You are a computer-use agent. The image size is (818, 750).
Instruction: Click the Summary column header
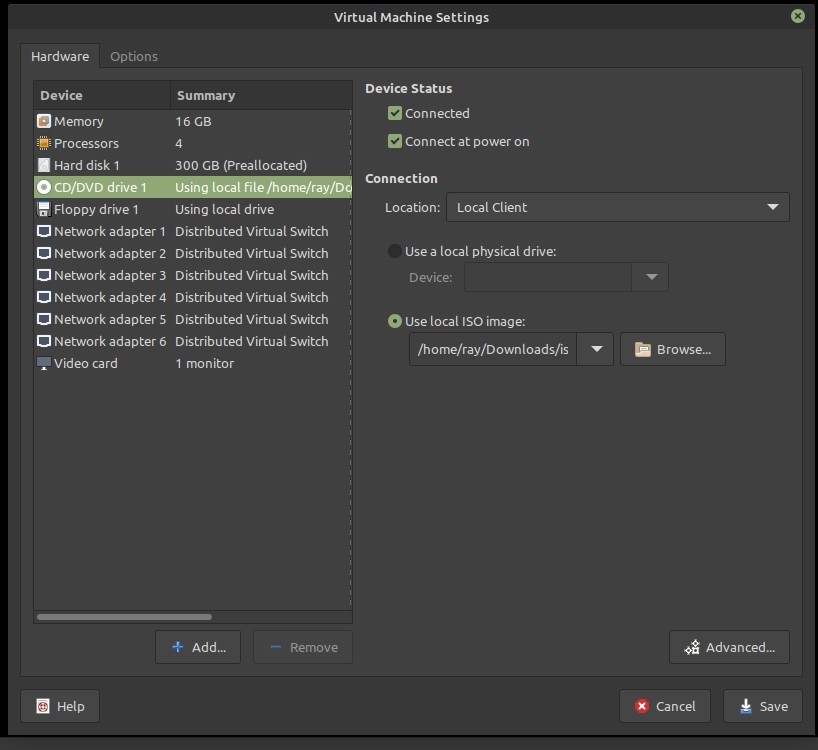[261, 95]
